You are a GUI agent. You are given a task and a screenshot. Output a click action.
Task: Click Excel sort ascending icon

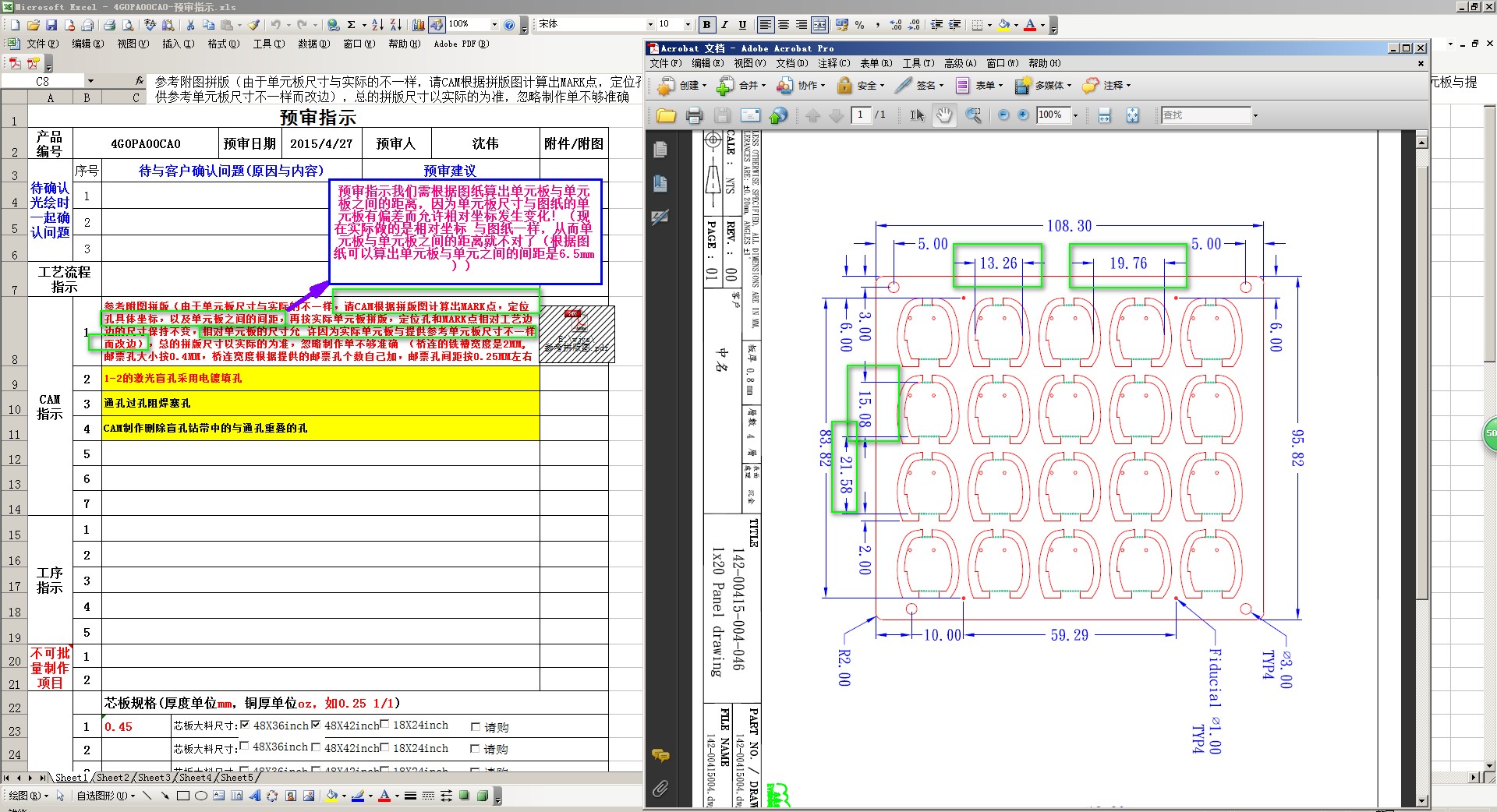[377, 25]
